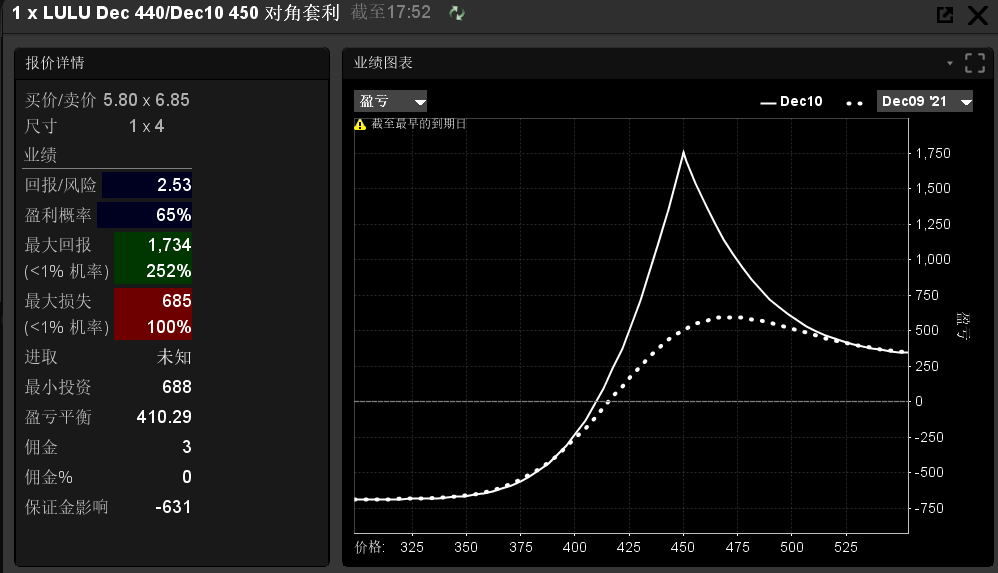Click the refresh icon next to 截至17:52
Viewport: 998px width, 573px height.
tap(456, 13)
